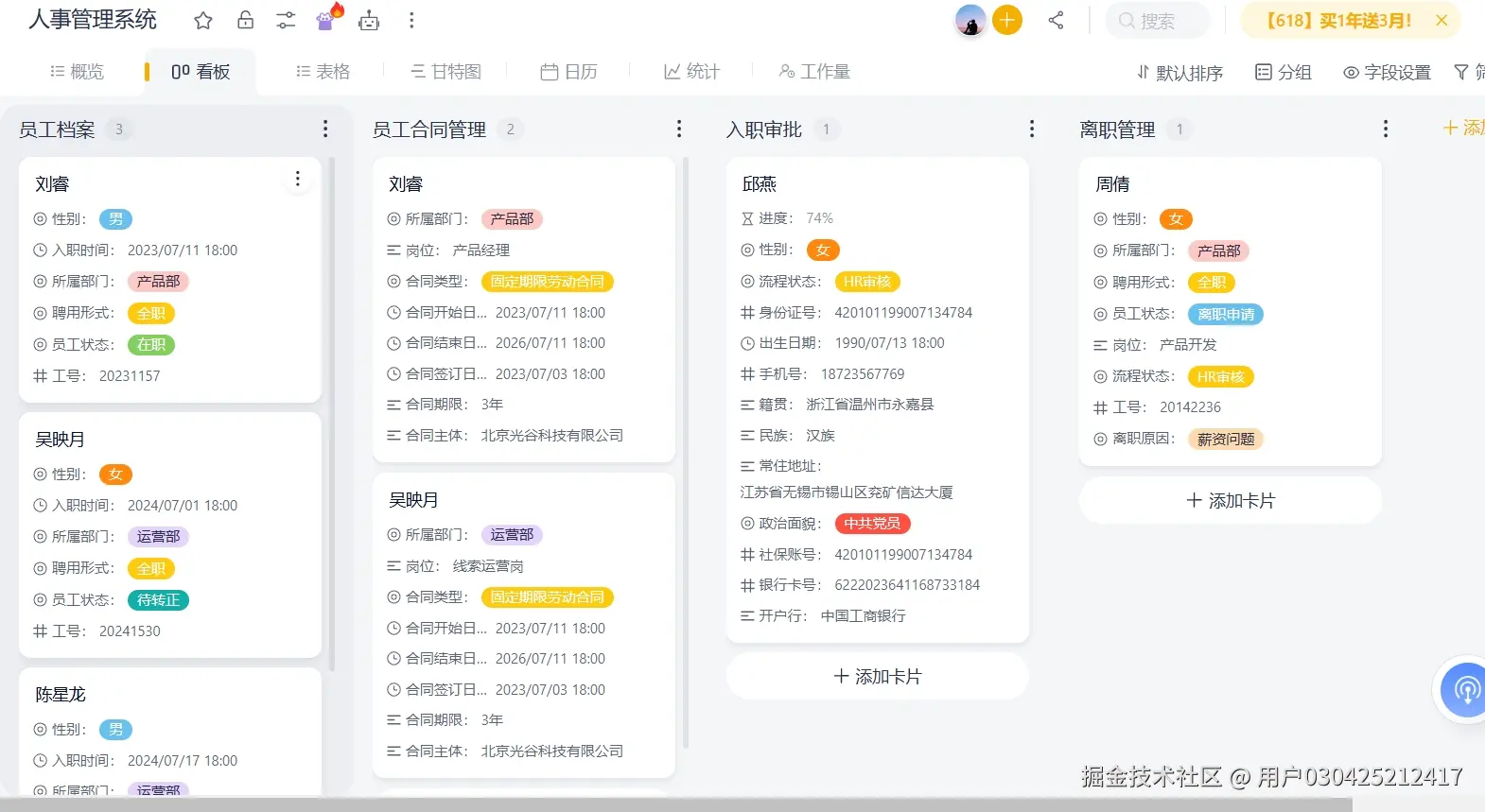The width and height of the screenshot is (1485, 812).
Task: Open the 吴映月 card in 员工档案
Action: coord(170,535)
